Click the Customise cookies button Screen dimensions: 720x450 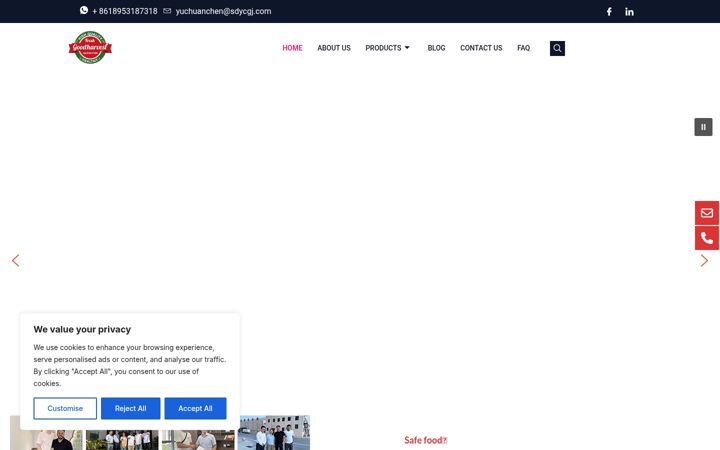click(65, 408)
